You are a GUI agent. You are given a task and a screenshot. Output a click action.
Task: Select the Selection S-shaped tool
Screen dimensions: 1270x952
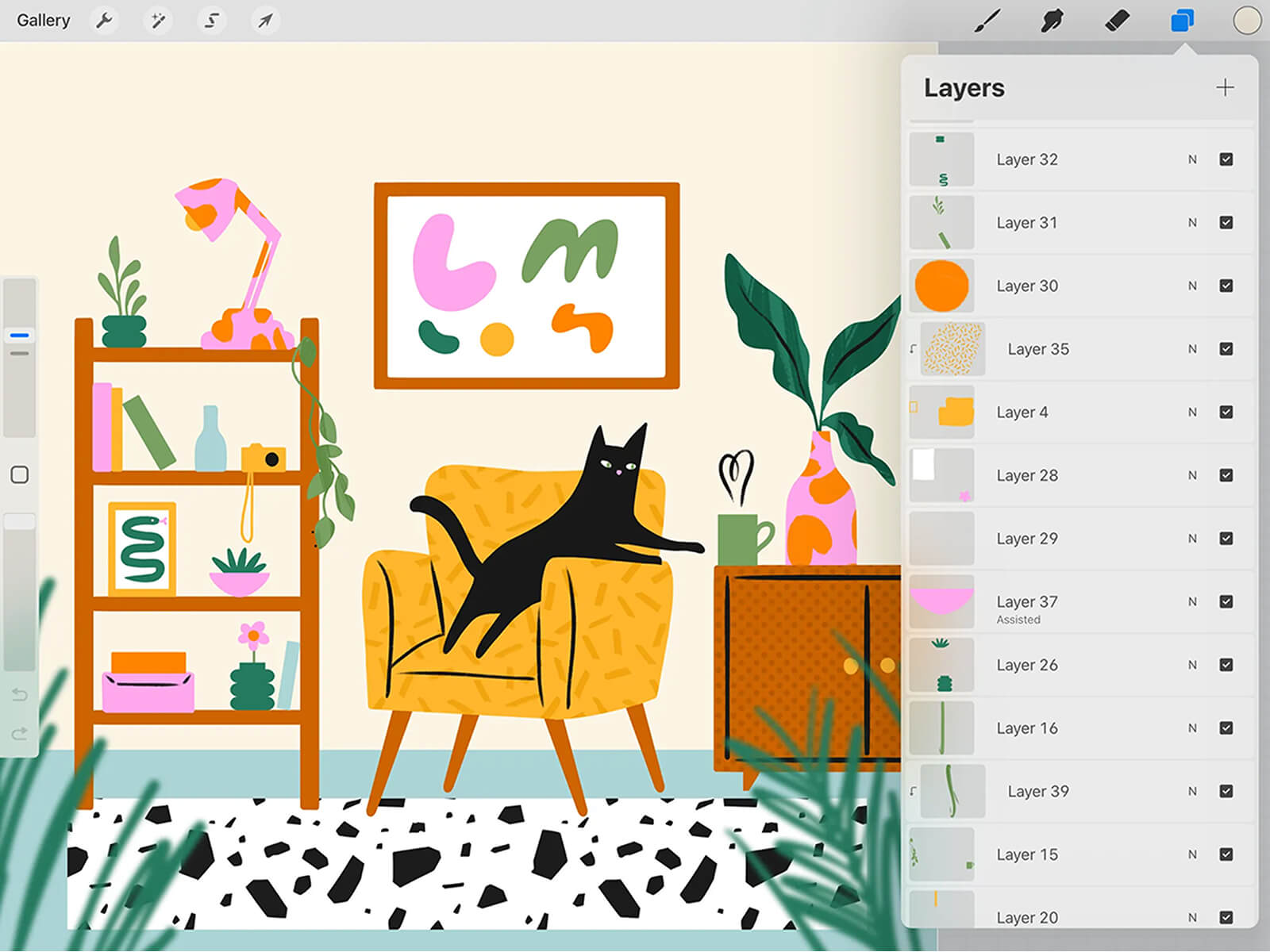pyautogui.click(x=212, y=21)
